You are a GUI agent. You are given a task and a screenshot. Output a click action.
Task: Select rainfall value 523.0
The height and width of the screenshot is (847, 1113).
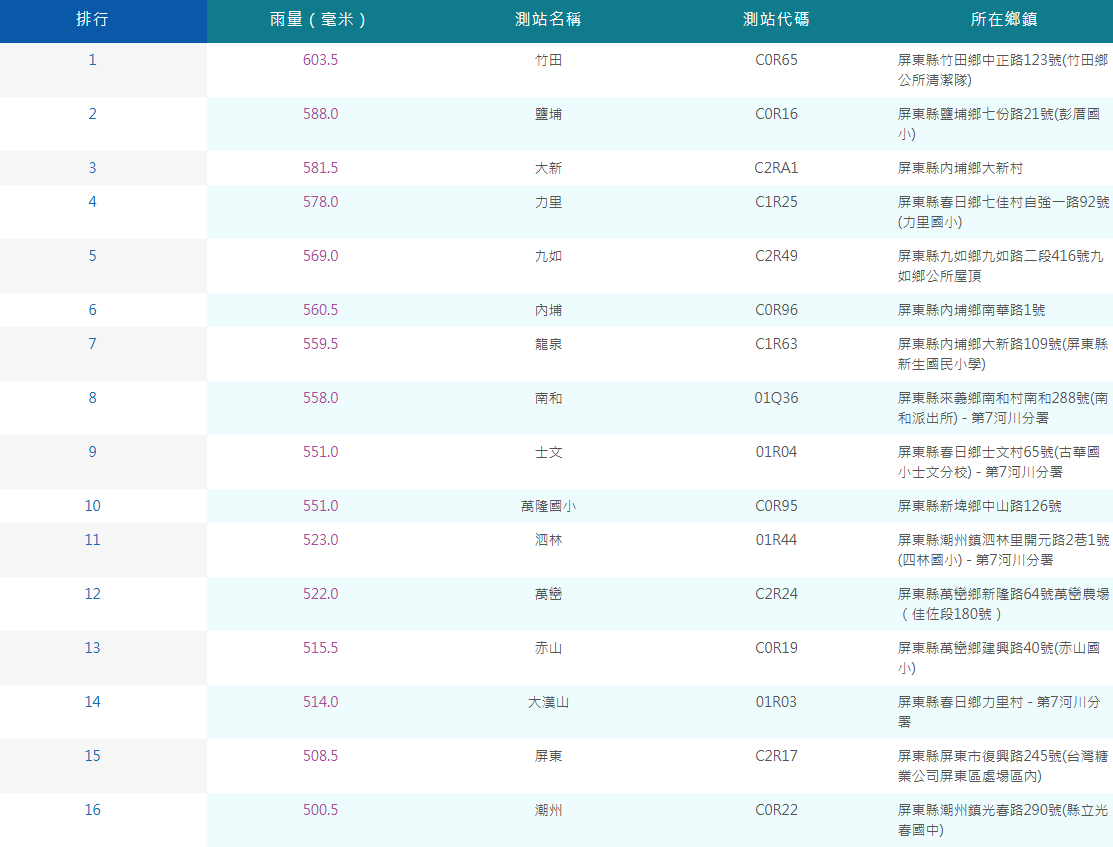[x=320, y=540]
